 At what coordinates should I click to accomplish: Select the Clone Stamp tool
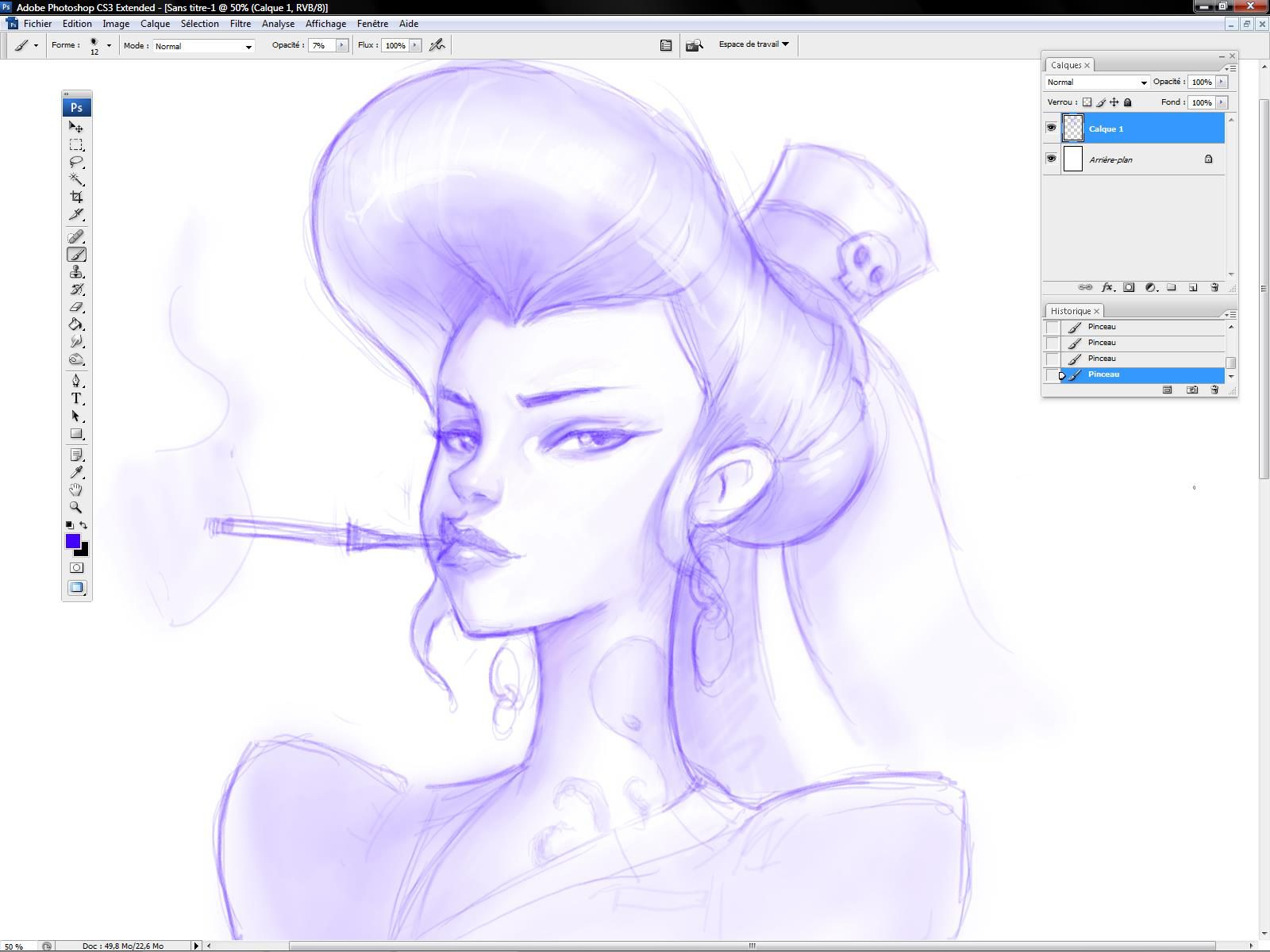76,272
